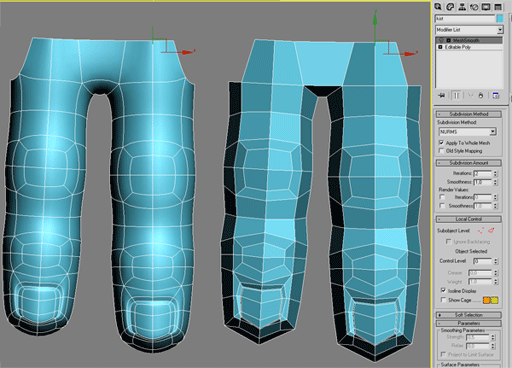Click the Strength spinner arrows

[493, 337]
